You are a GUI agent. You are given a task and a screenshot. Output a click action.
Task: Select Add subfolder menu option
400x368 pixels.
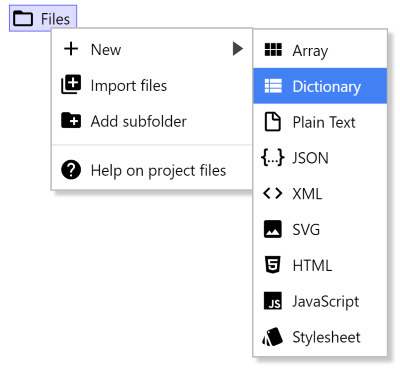pos(152,121)
